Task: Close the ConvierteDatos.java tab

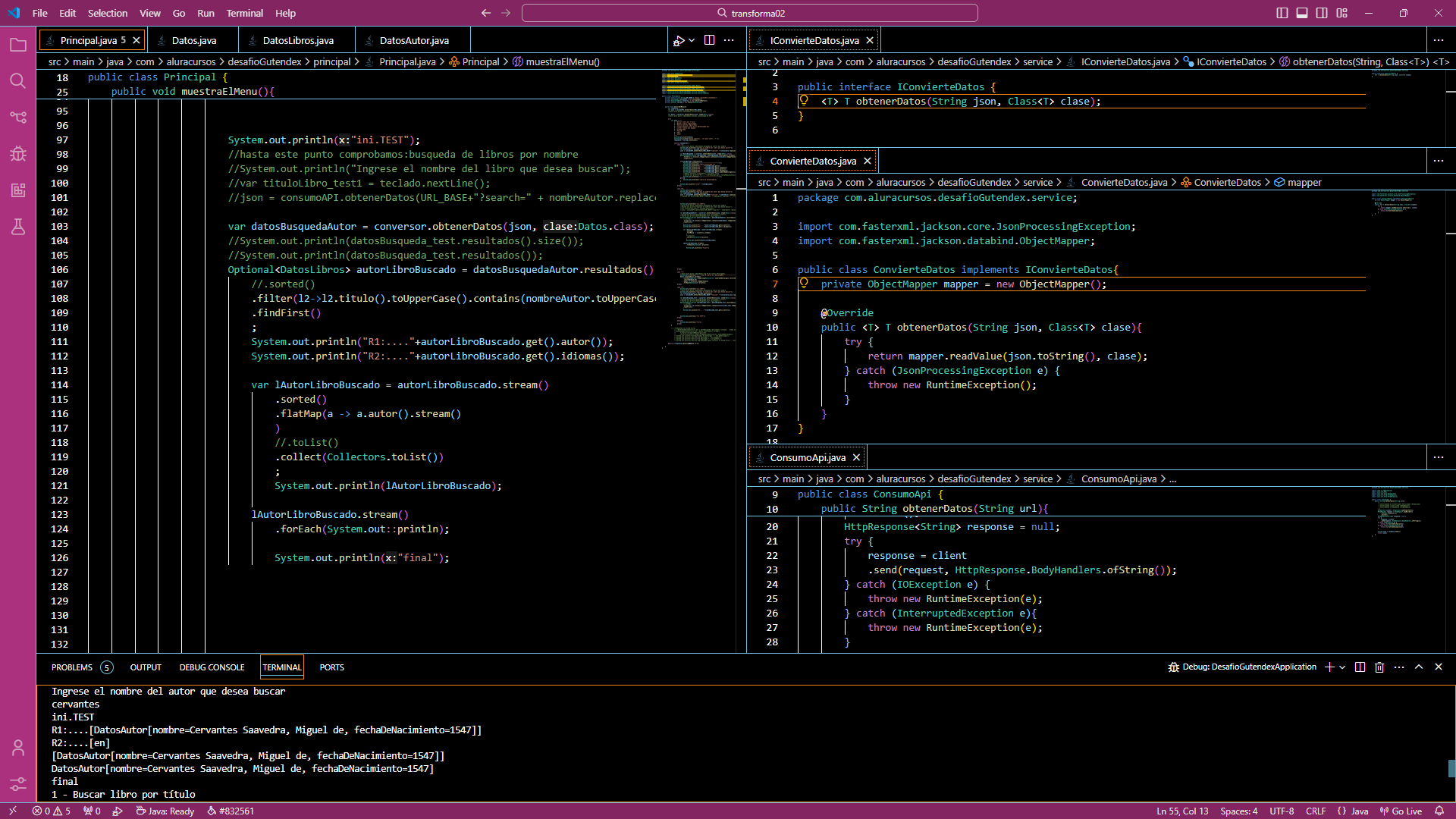Action: point(867,161)
